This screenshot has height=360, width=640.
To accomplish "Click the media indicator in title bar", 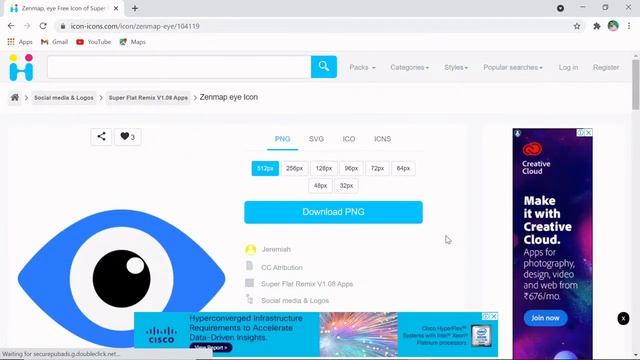I will click(x=560, y=8).
